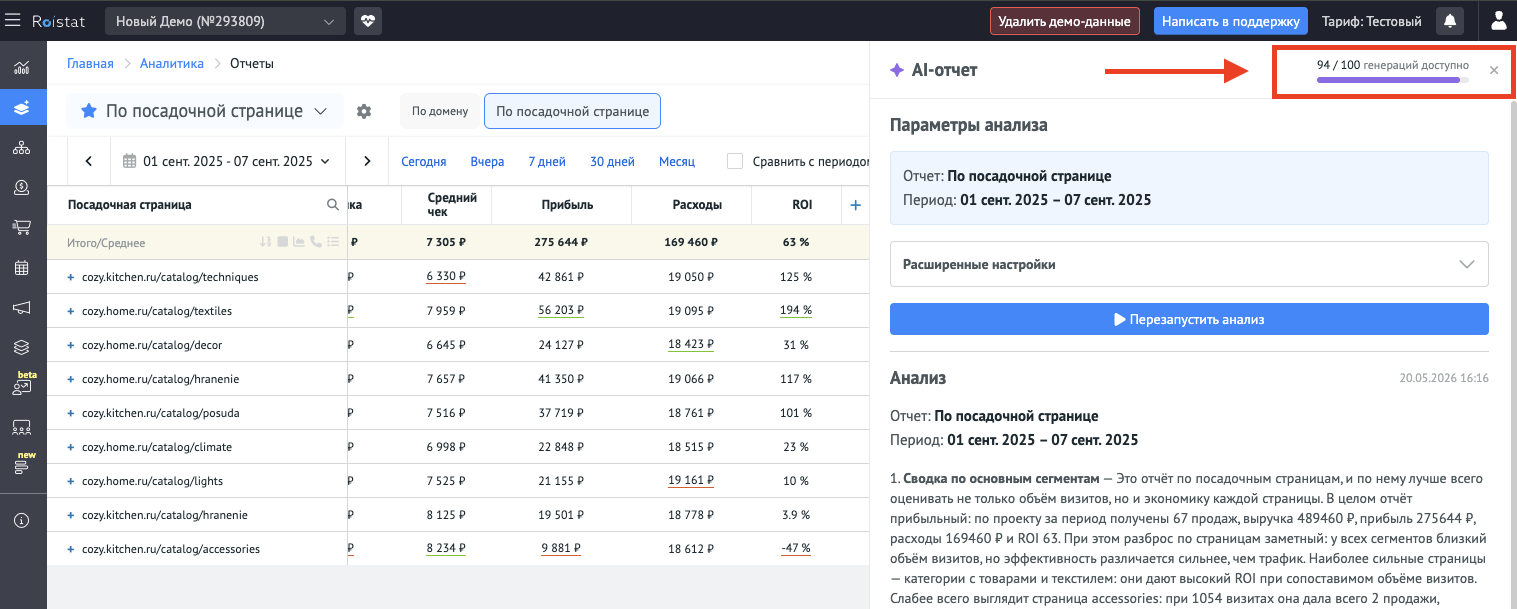Expand Расширенные настройки section
Viewport: 1517px width, 609px height.
(x=1189, y=265)
